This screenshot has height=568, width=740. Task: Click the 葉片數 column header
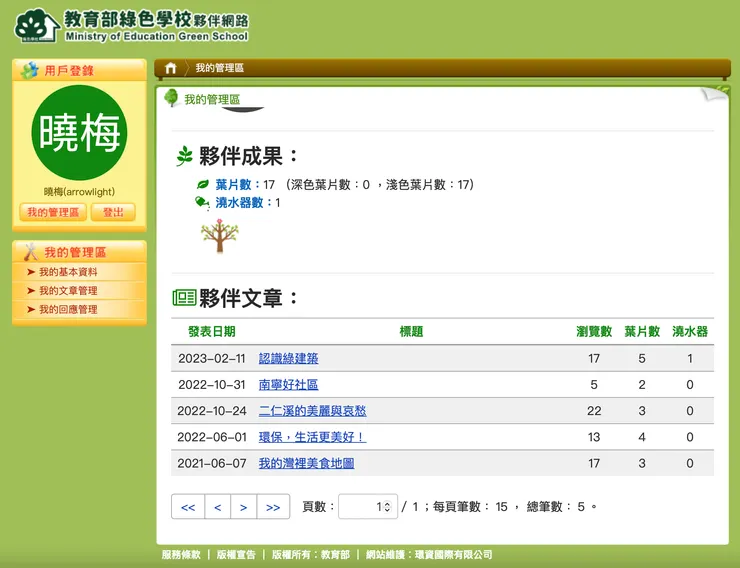point(642,332)
